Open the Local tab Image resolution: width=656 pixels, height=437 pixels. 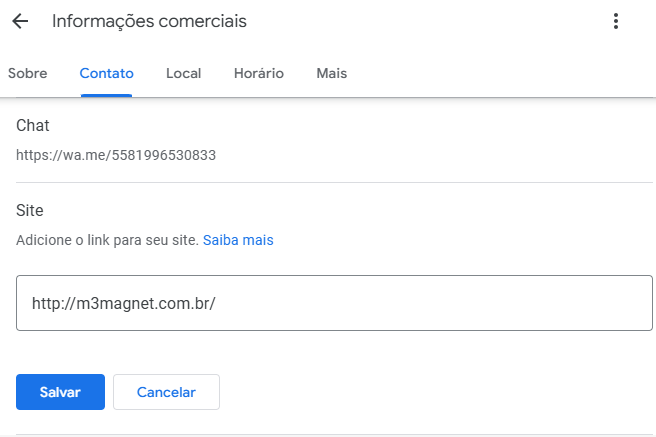[x=184, y=73]
